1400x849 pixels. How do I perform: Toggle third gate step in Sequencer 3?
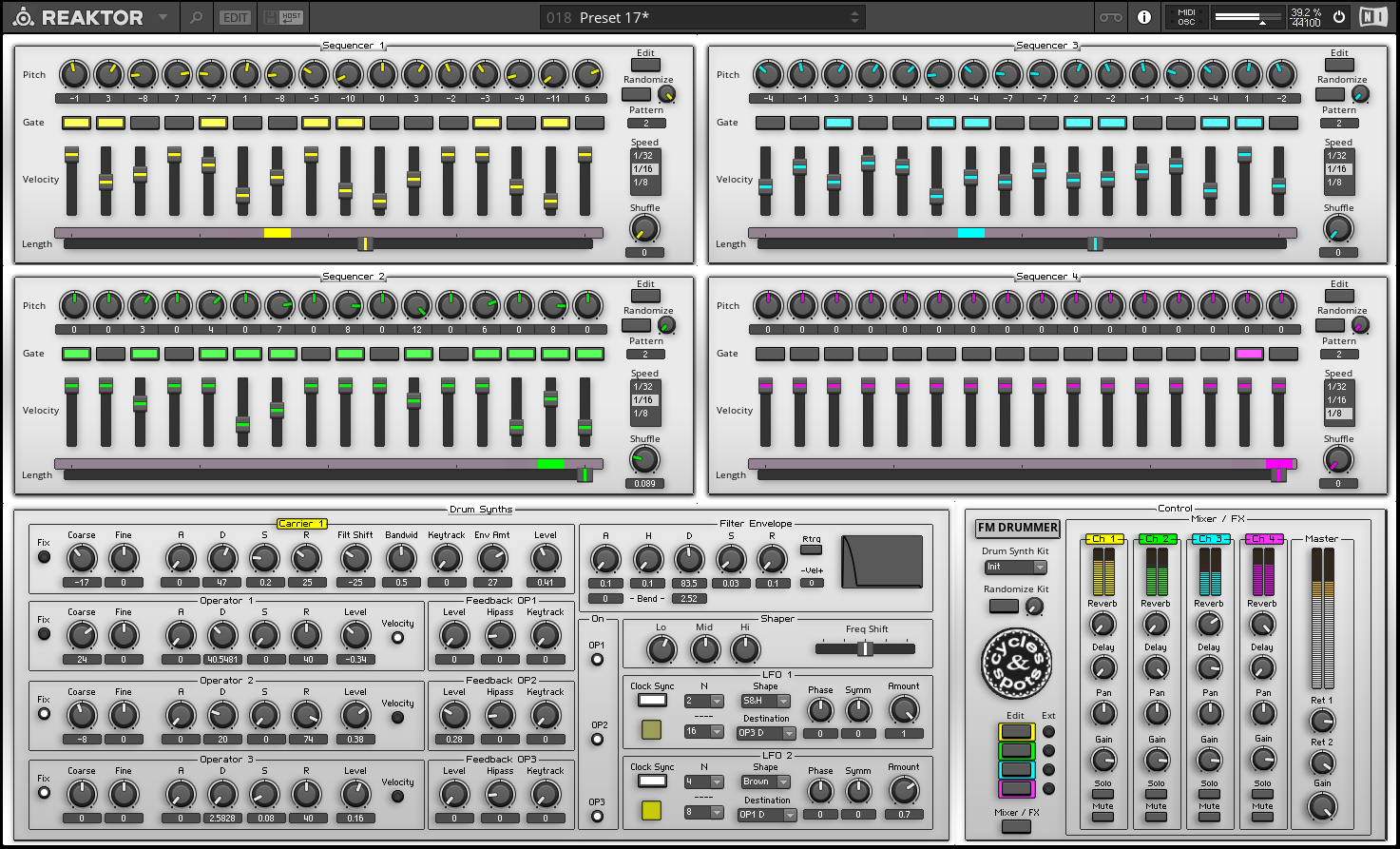838,123
